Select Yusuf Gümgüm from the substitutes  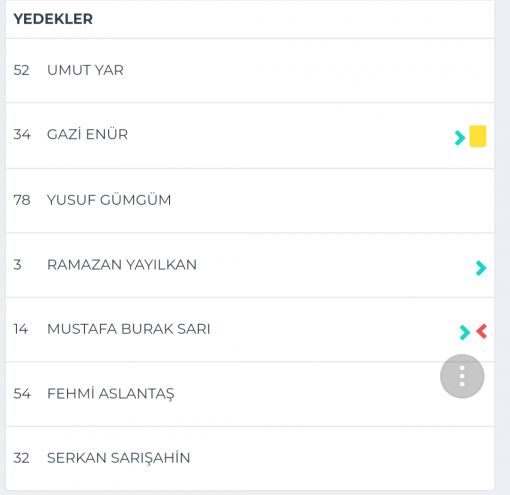[x=109, y=200]
